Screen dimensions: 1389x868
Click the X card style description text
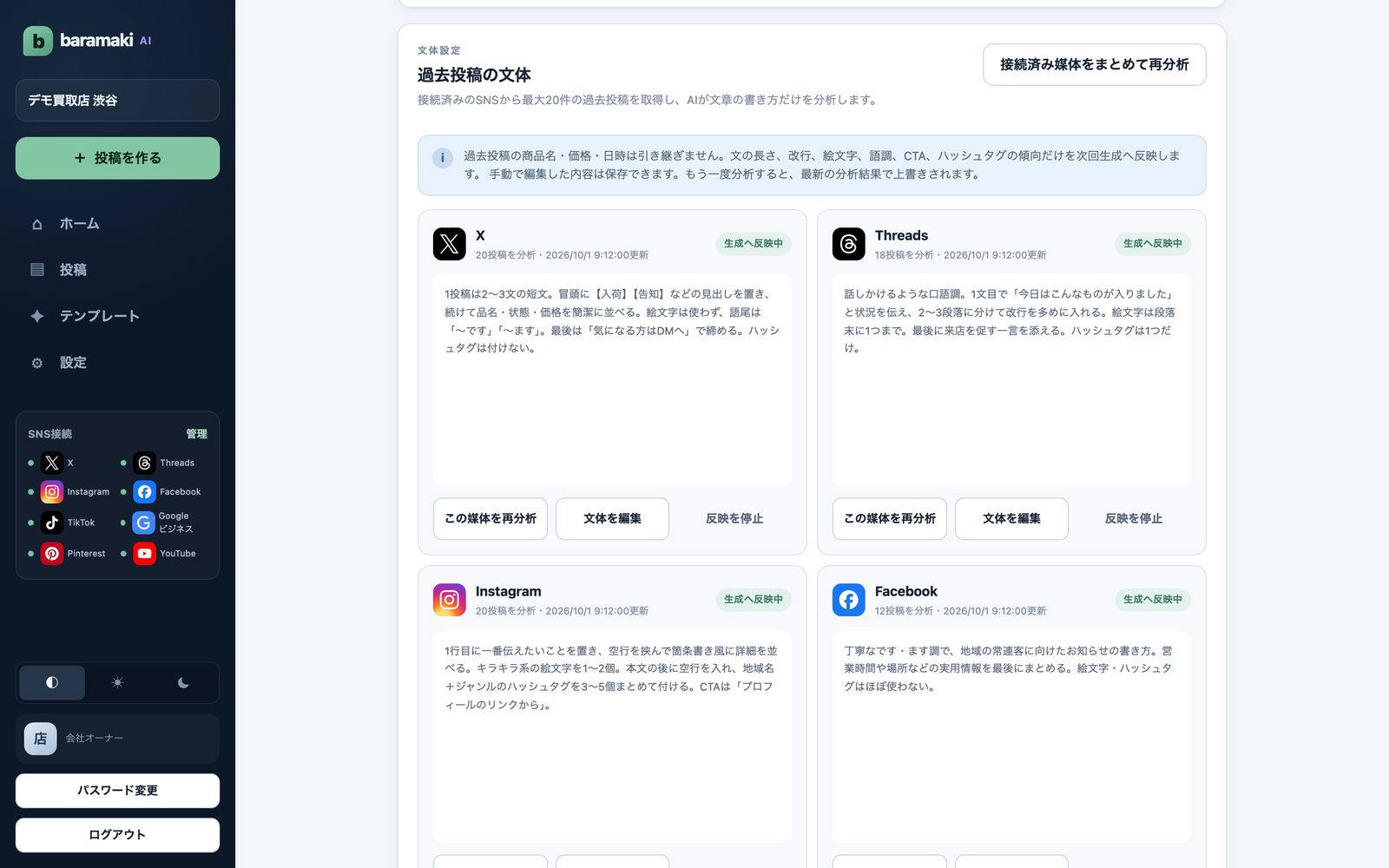[612, 321]
